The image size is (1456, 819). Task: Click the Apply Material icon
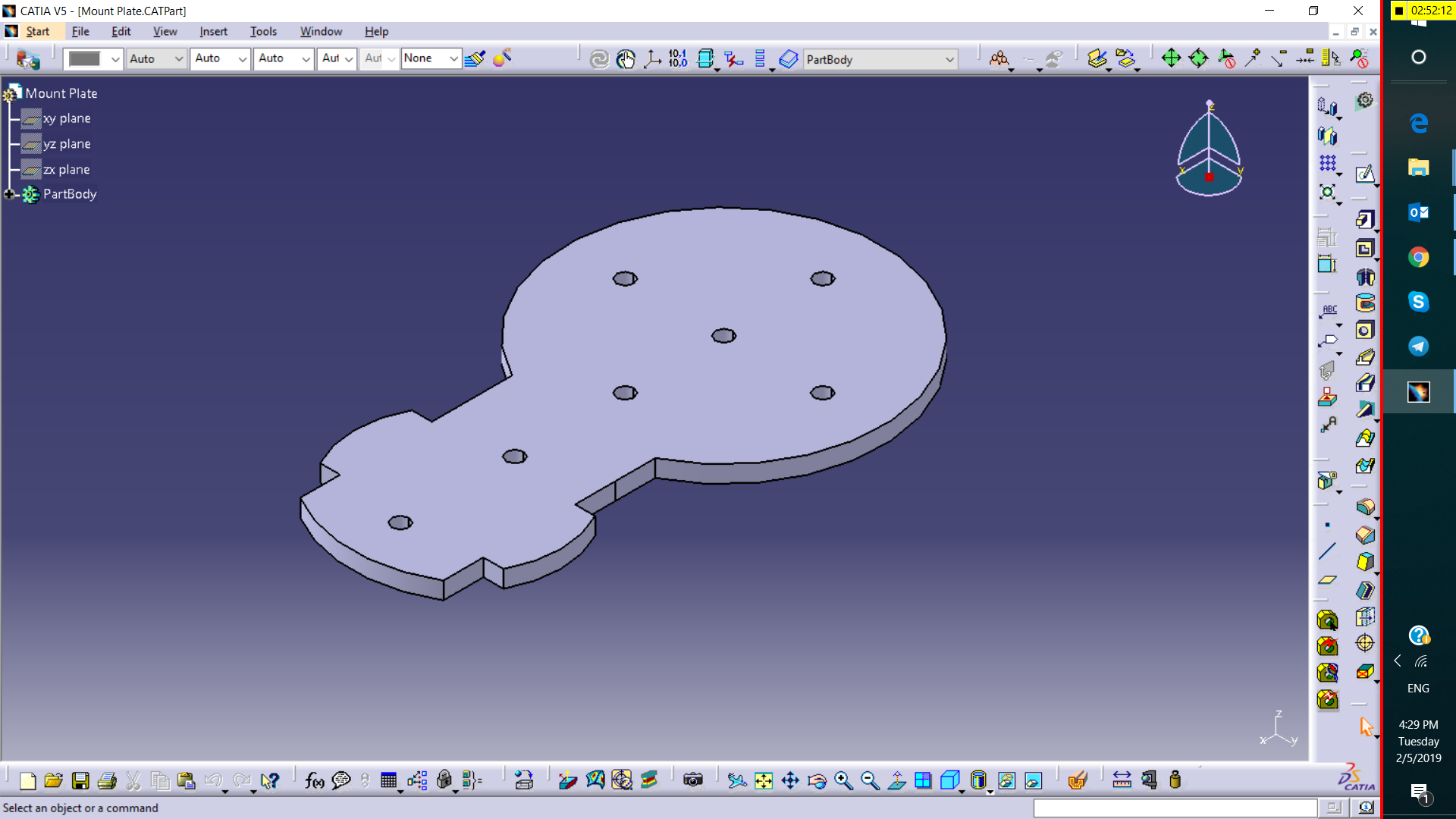pos(1077,780)
